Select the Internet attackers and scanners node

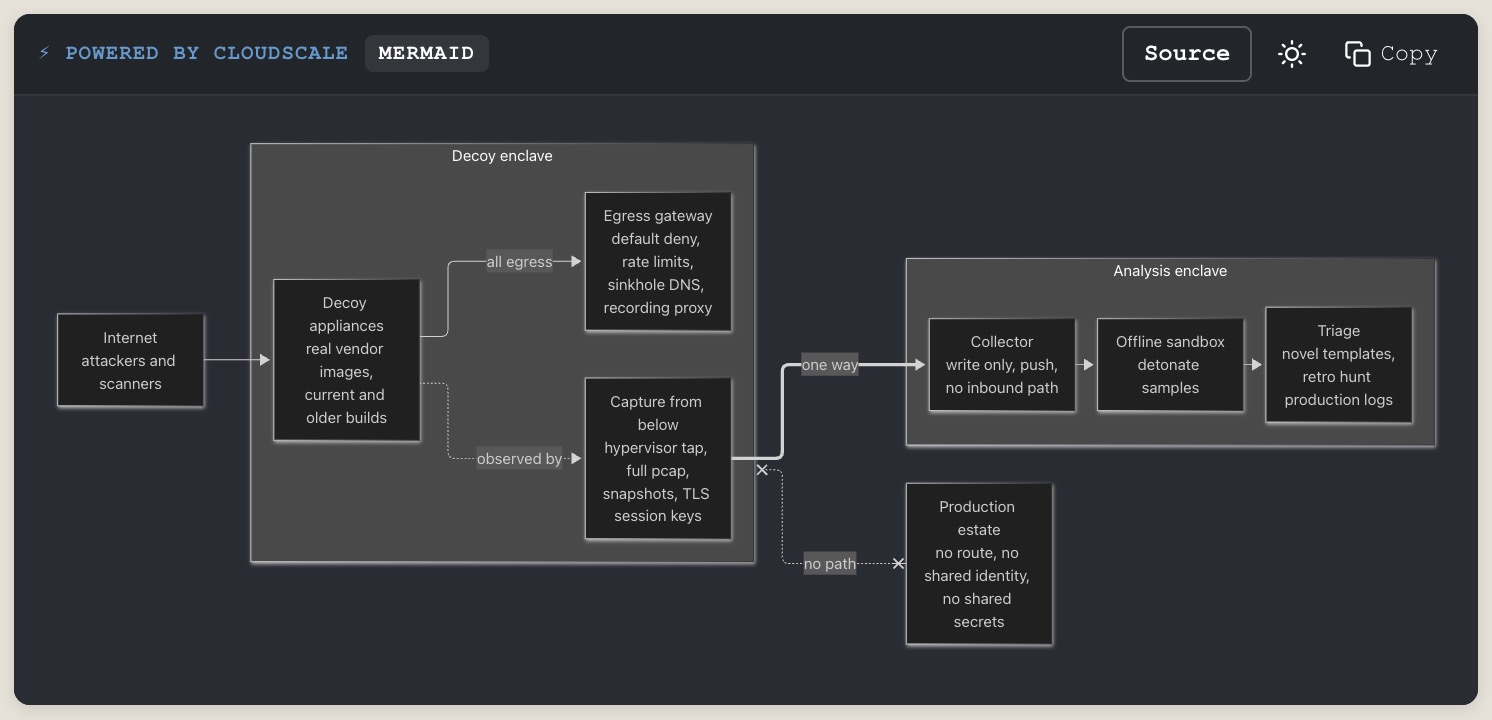tap(130, 361)
